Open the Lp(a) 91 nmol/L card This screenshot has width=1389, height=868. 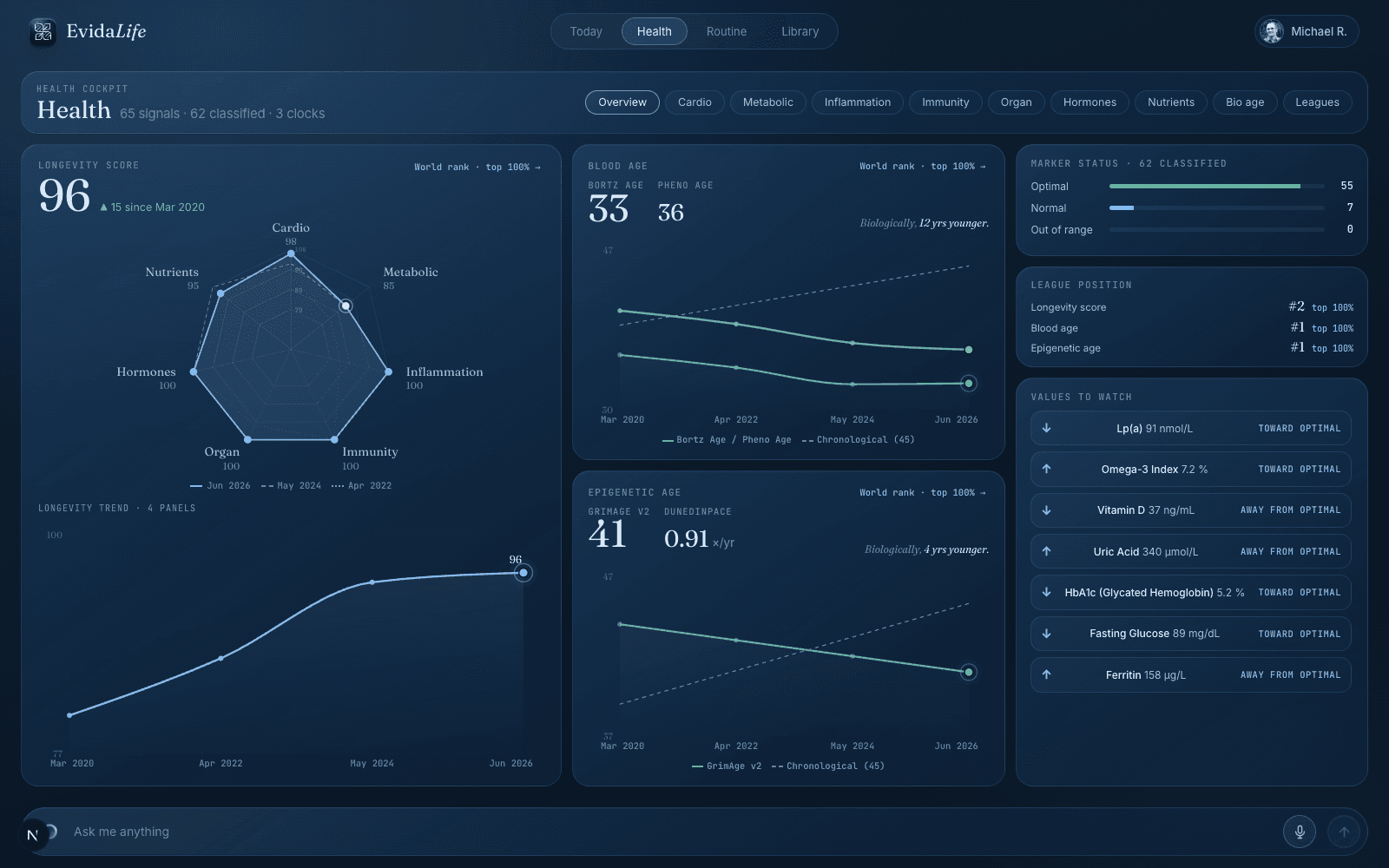(1191, 428)
